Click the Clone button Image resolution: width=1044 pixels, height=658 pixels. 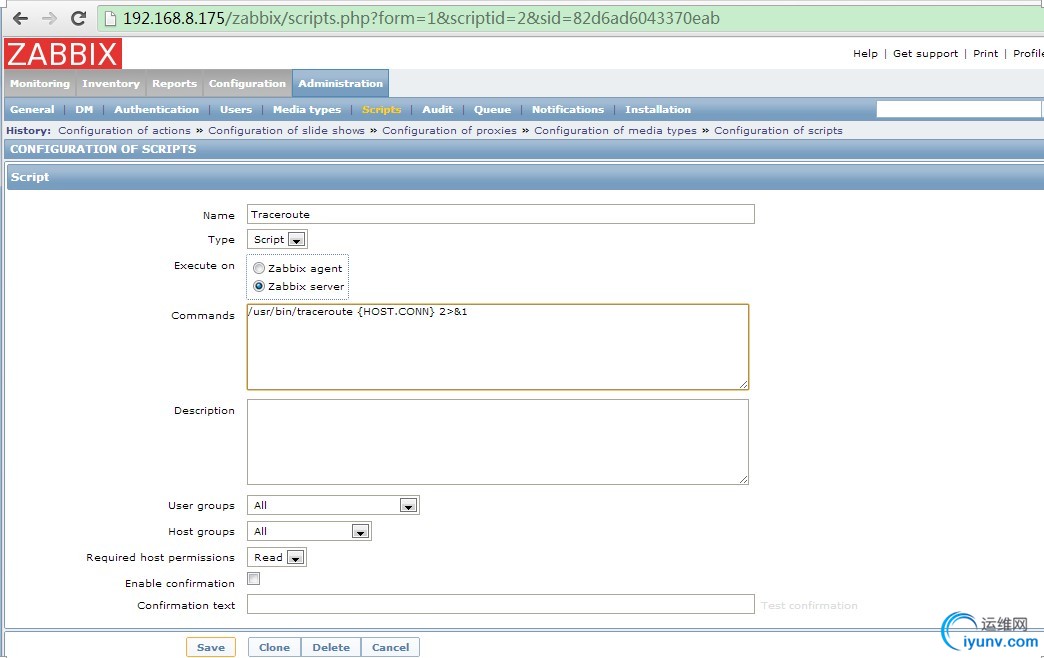tap(274, 647)
